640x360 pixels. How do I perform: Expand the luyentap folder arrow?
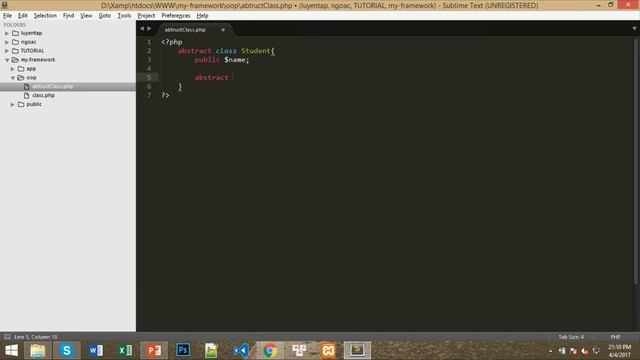[x=7, y=33]
